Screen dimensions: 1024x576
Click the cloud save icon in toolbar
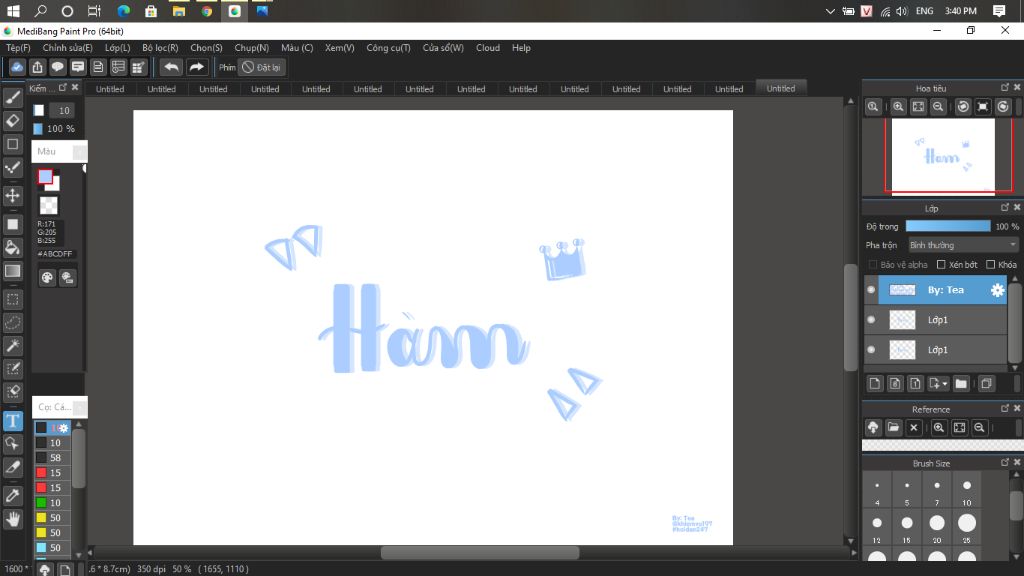pos(17,67)
